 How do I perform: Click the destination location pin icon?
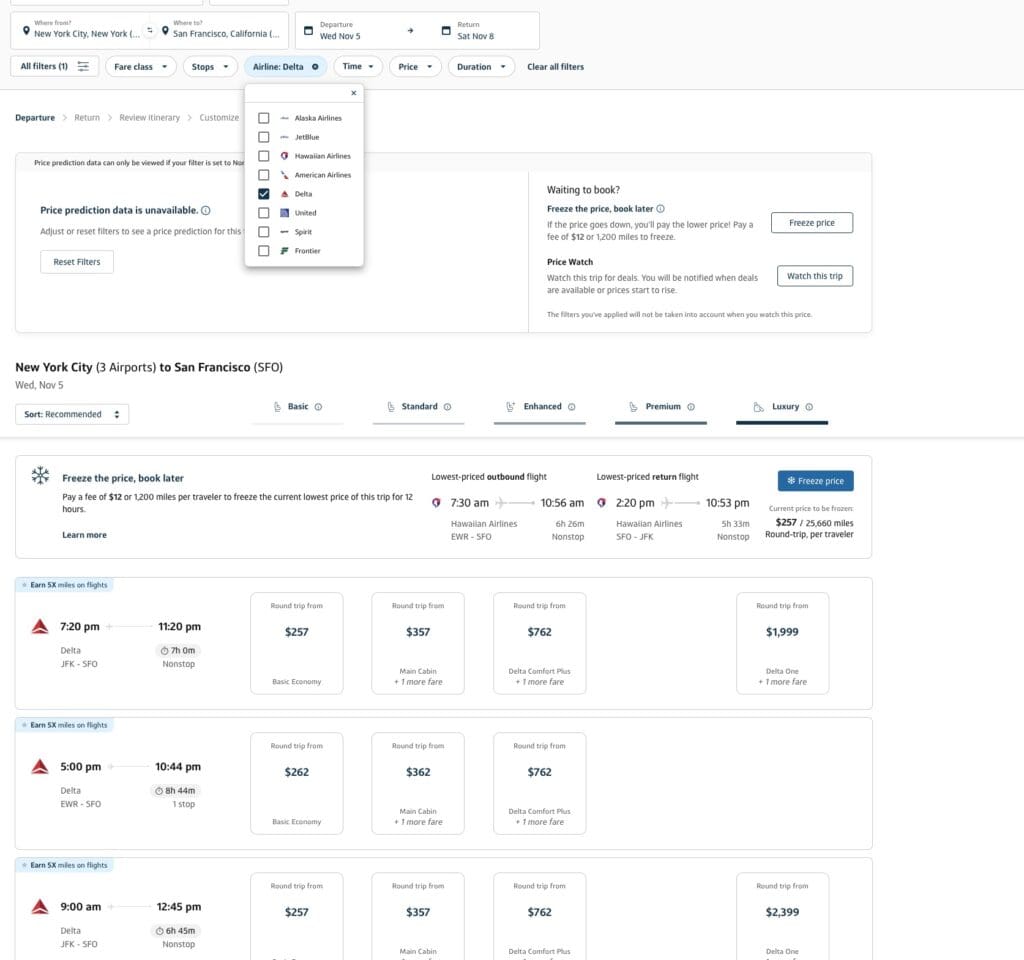click(165, 31)
